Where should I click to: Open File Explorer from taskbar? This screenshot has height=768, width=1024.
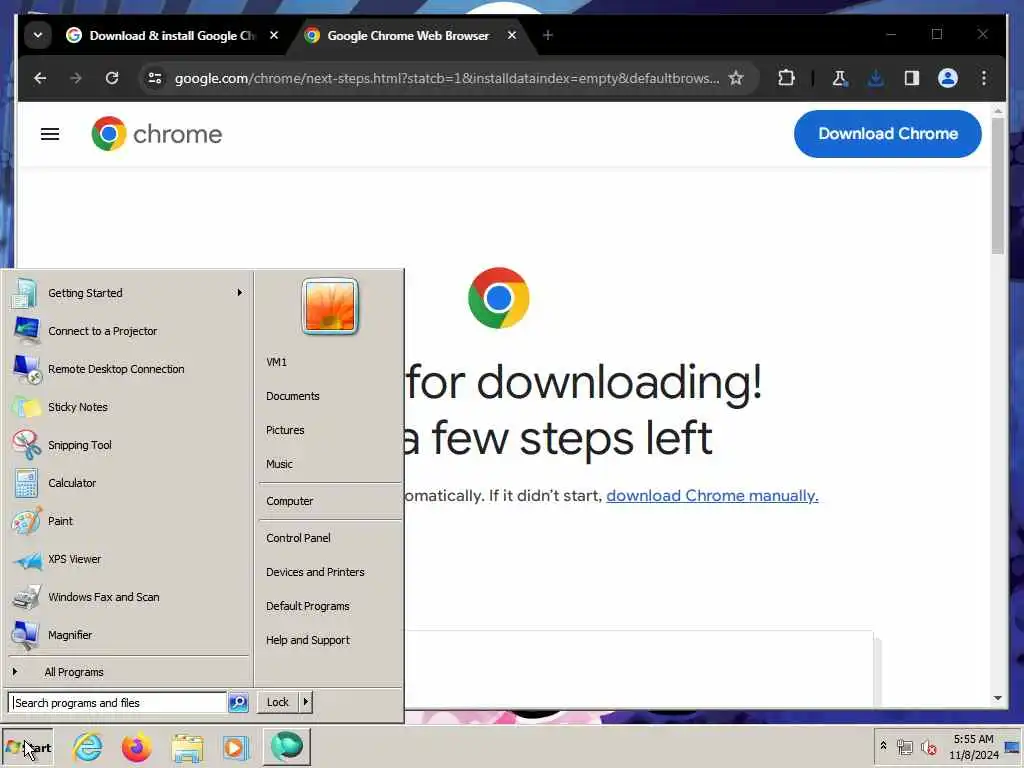pos(187,747)
